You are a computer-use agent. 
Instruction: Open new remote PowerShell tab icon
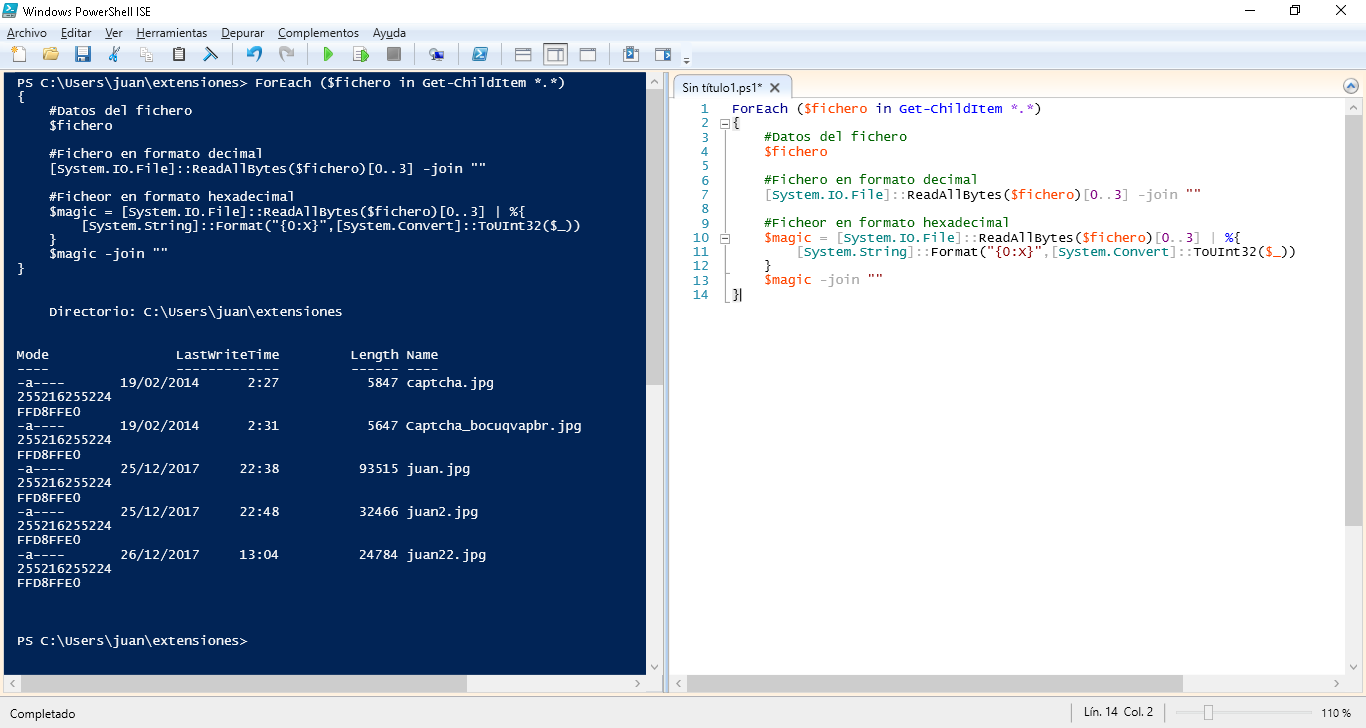click(x=436, y=54)
